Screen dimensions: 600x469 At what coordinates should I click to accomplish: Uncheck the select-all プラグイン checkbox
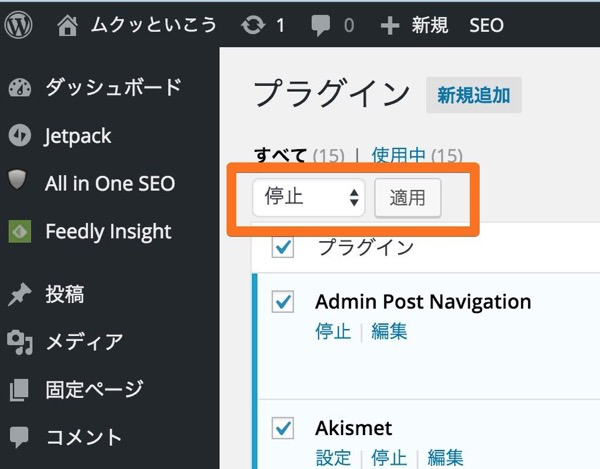[x=283, y=247]
